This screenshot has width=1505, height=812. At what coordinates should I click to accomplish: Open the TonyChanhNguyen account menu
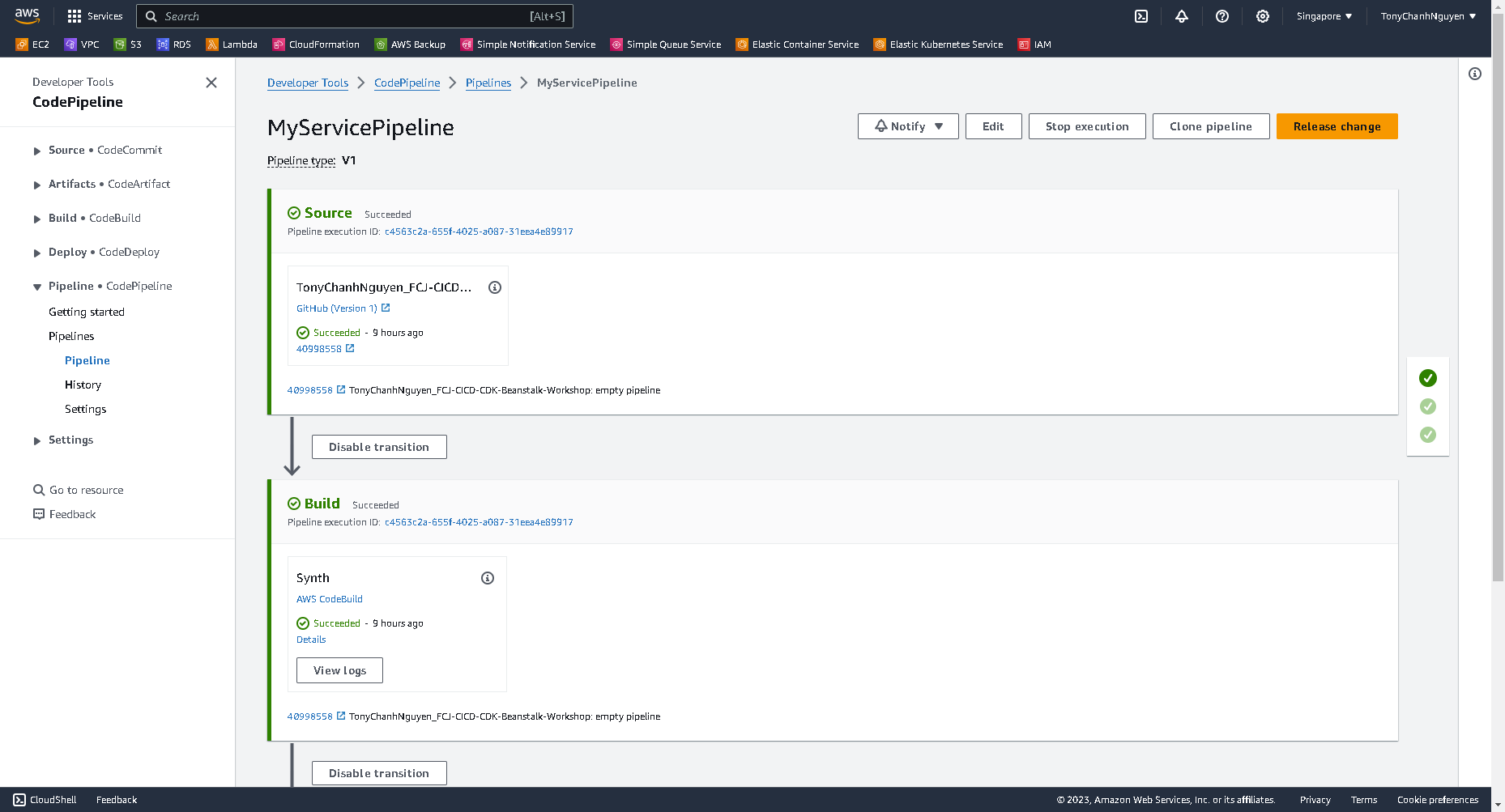[1428, 16]
